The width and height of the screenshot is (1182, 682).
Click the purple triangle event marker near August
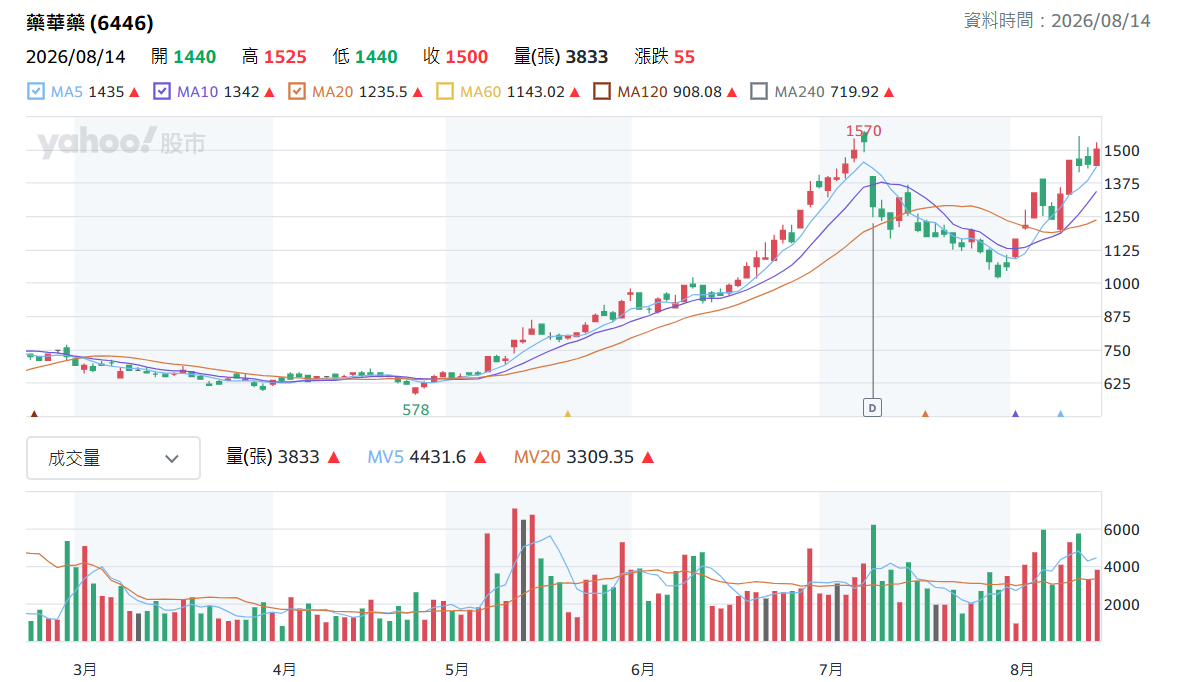click(1015, 414)
